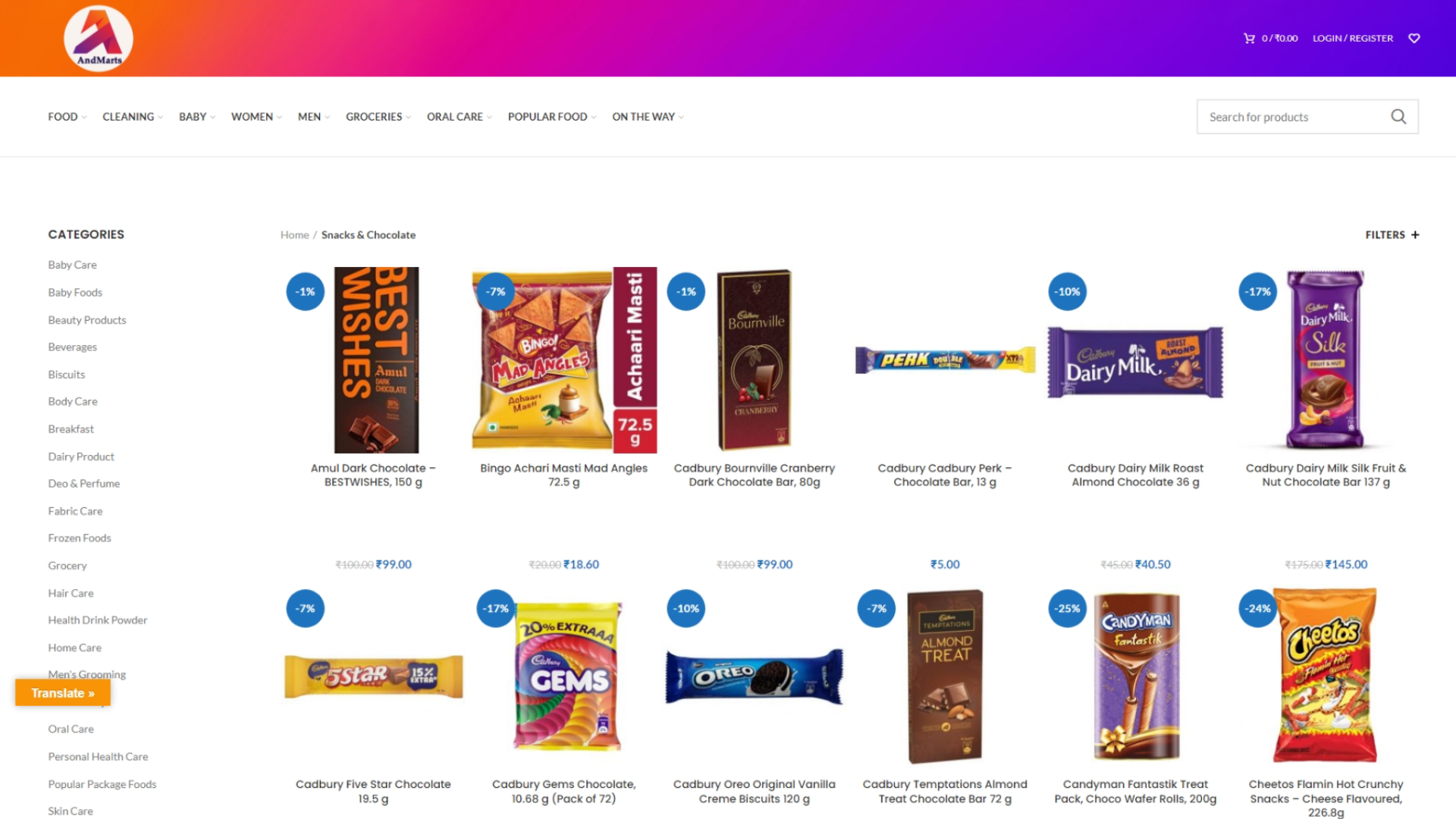Click the -10% badge on Oreo biscuits

[x=686, y=608]
